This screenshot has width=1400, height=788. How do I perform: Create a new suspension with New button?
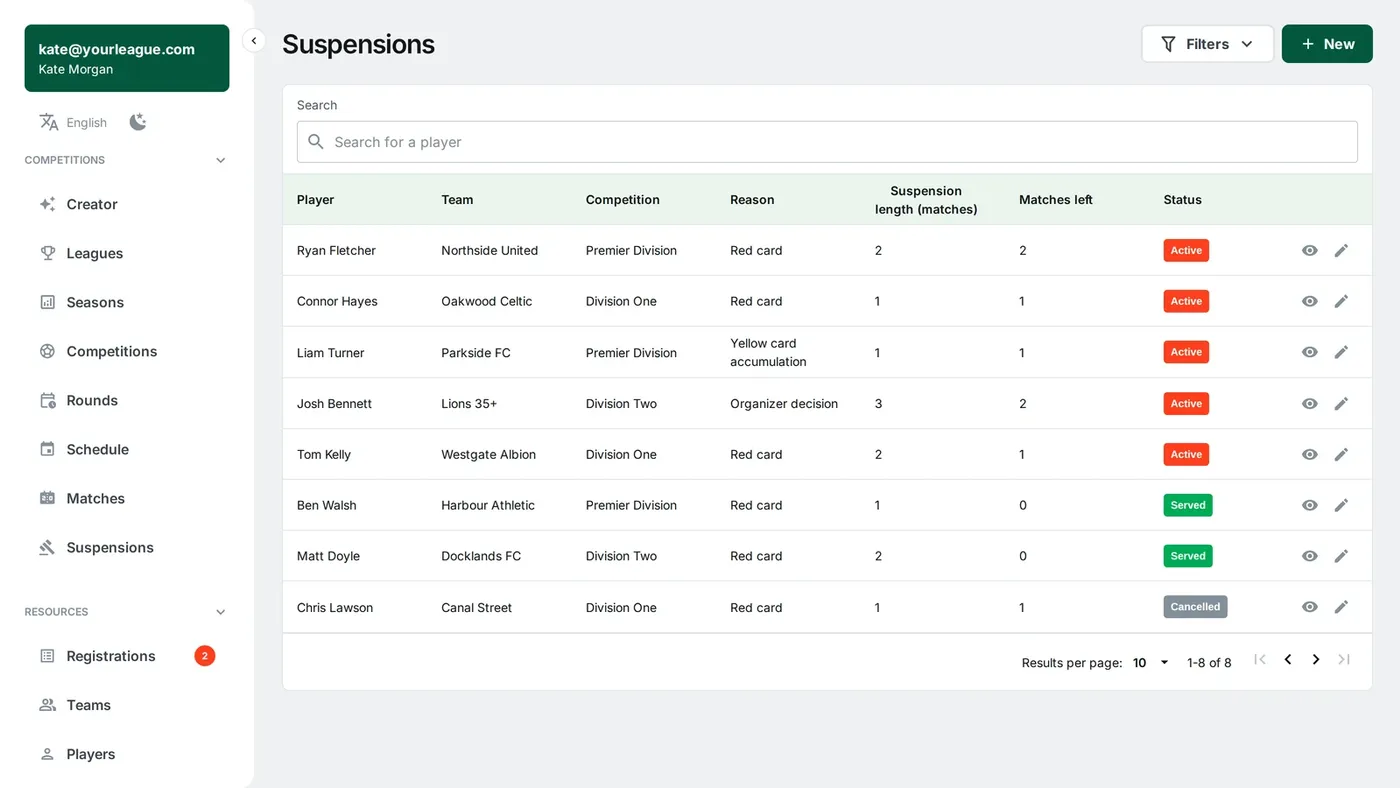pyautogui.click(x=1327, y=44)
